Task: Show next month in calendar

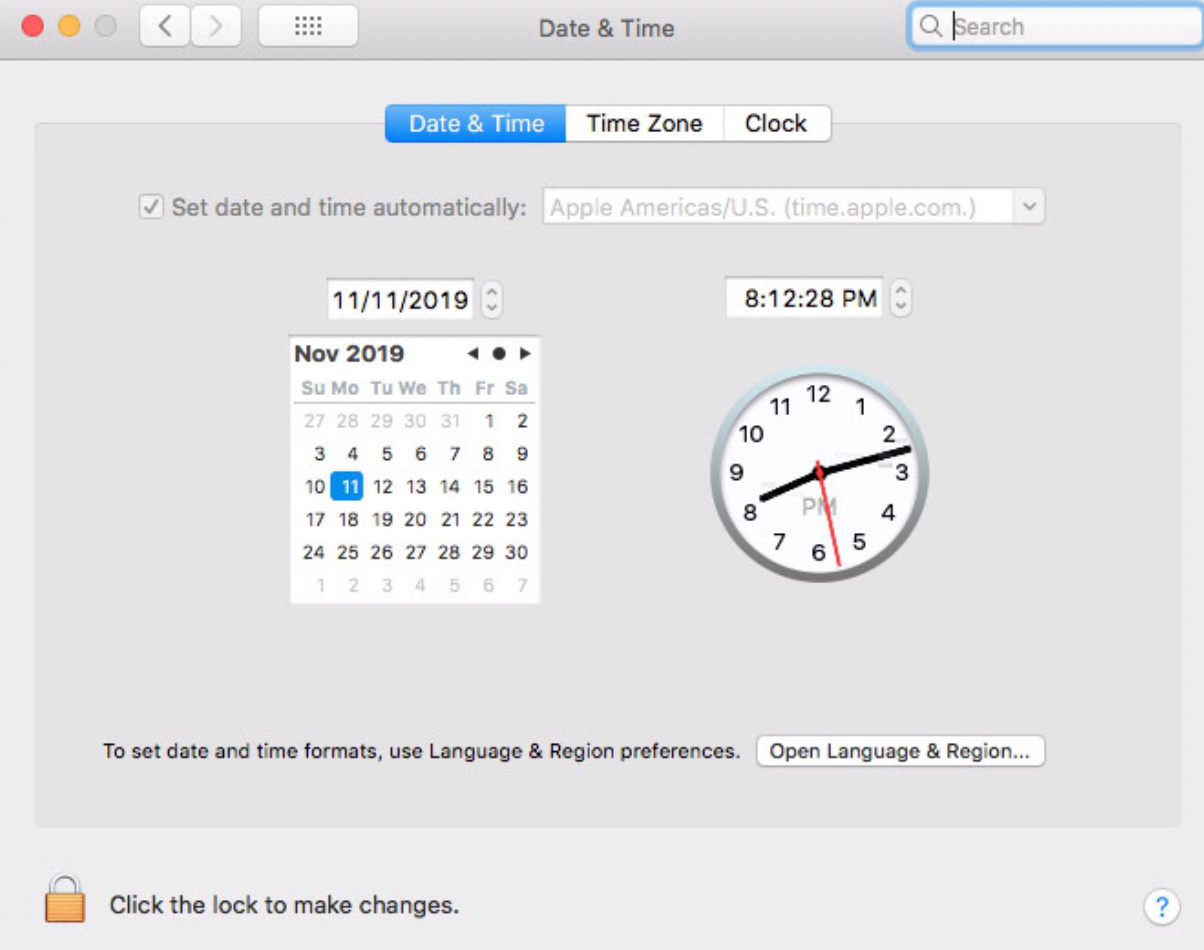Action: tap(525, 354)
